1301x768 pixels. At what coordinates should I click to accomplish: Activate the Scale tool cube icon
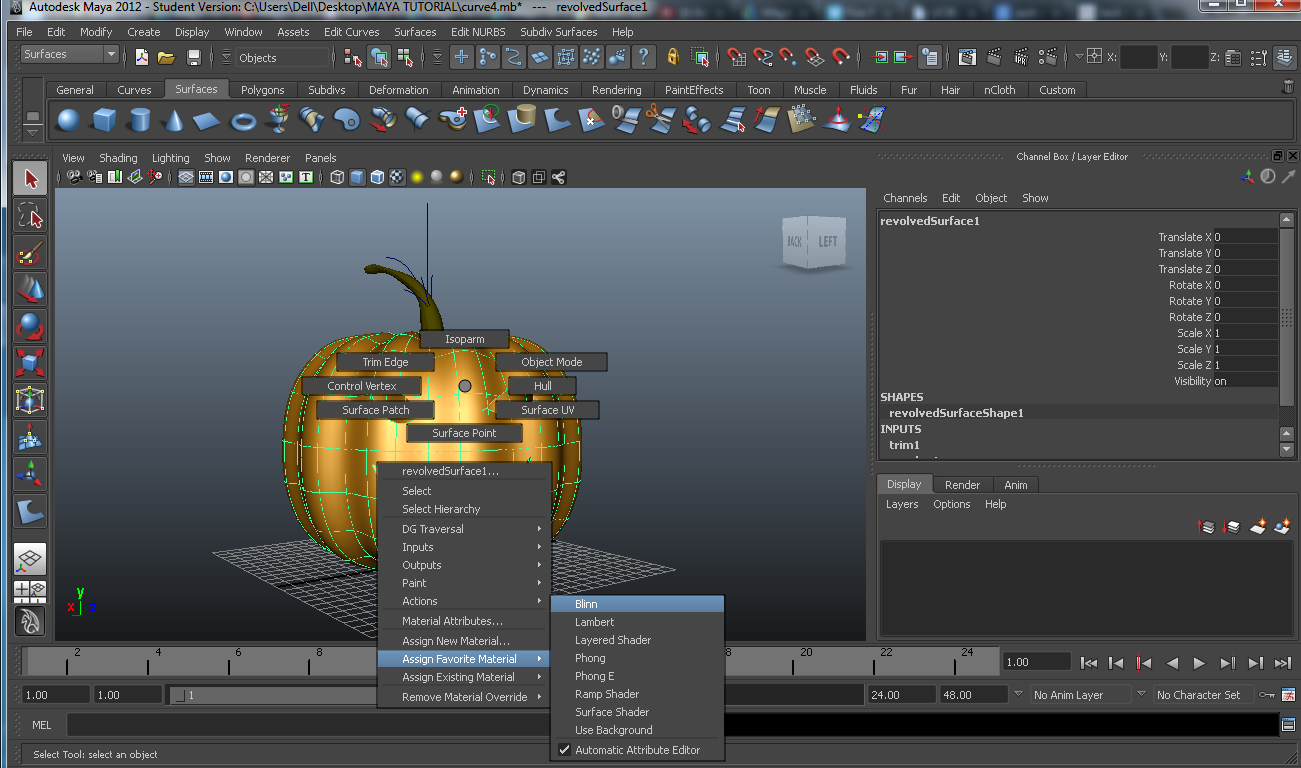point(30,364)
